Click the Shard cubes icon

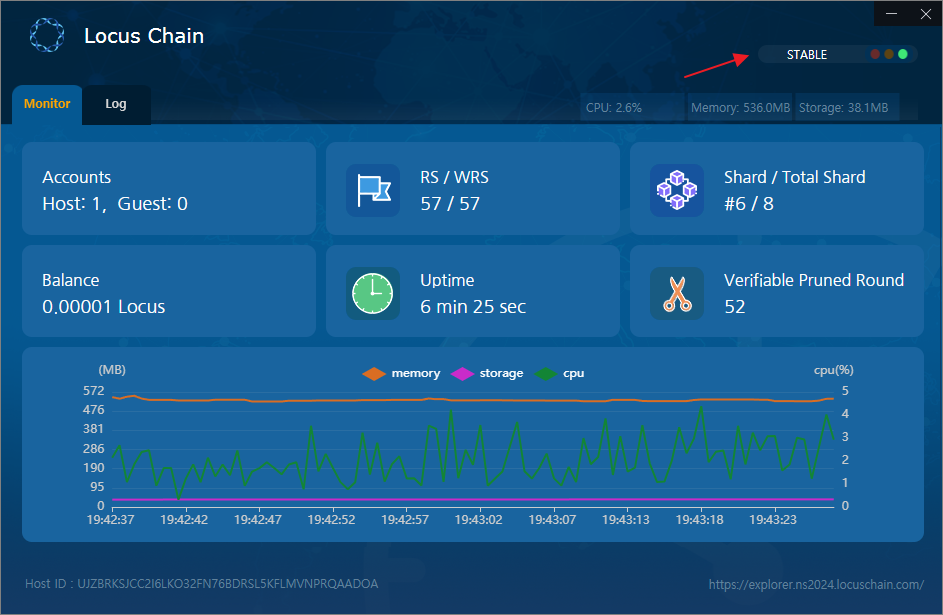pos(677,190)
